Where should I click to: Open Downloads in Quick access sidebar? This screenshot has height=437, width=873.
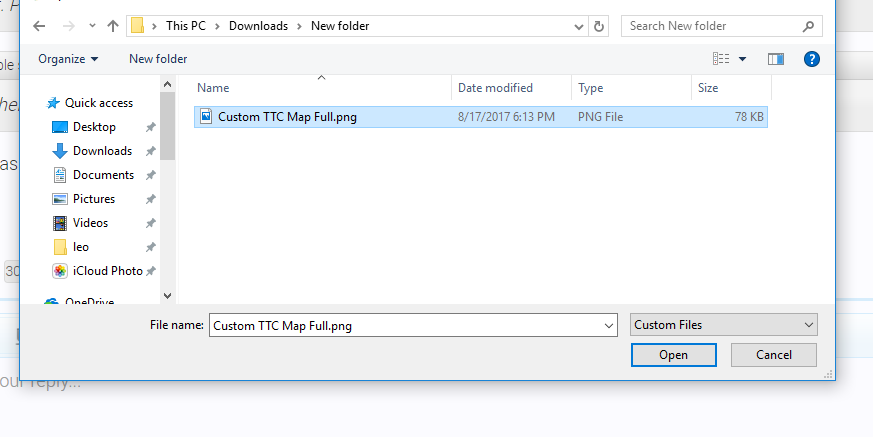(102, 151)
